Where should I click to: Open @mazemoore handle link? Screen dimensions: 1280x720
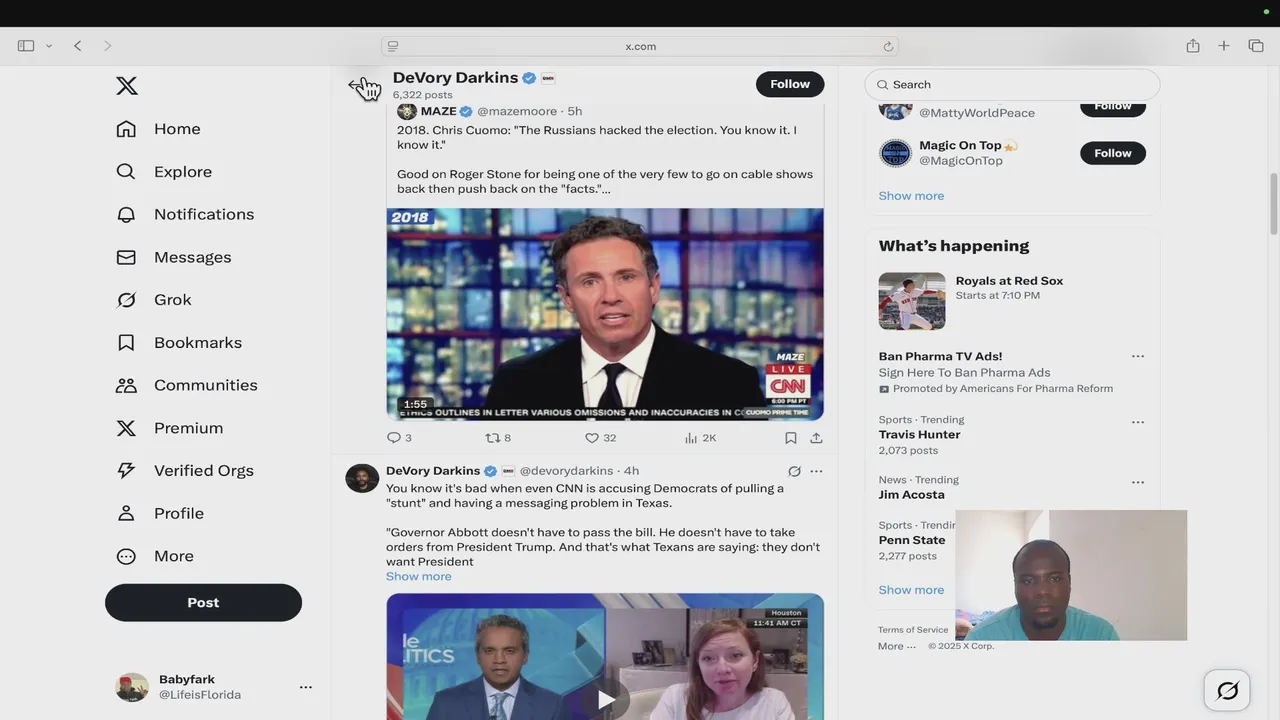[517, 111]
